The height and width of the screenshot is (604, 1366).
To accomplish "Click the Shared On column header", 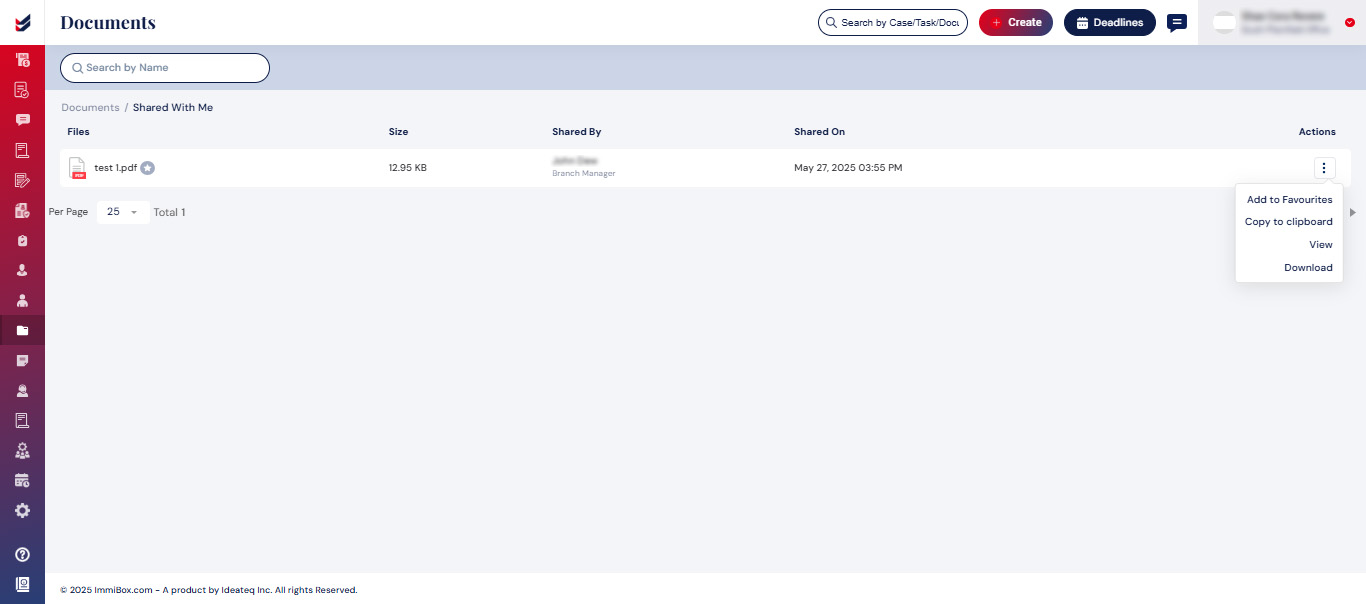I will coord(819,132).
